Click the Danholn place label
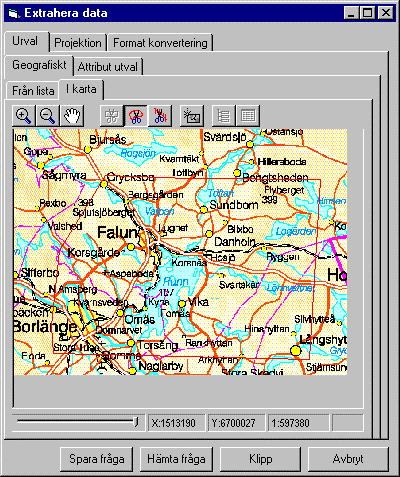 [235, 242]
